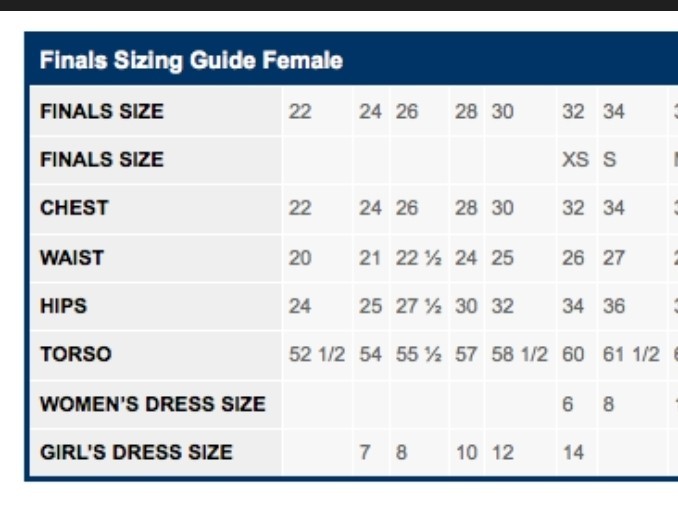The image size is (678, 508).
Task: Select the XS finals size cell
Action: pos(575,160)
